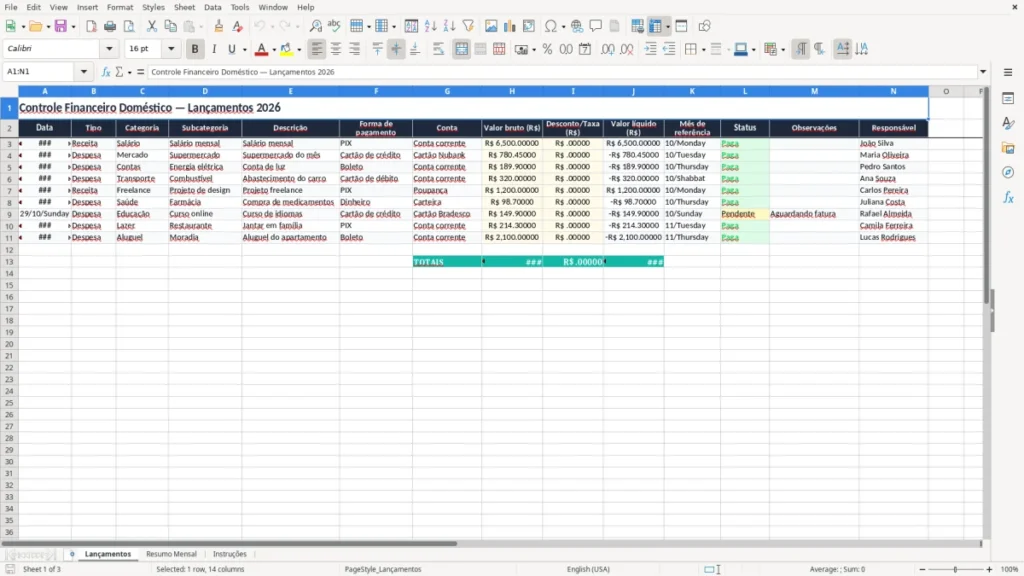Viewport: 1024px width, 576px height.
Task: Open Conditional Formatting dropdown arrow
Action: [783, 49]
